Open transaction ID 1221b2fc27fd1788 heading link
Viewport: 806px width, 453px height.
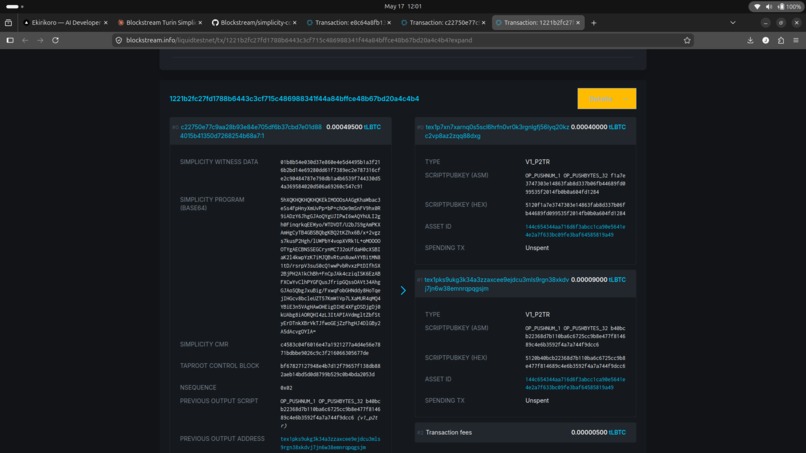(x=294, y=99)
